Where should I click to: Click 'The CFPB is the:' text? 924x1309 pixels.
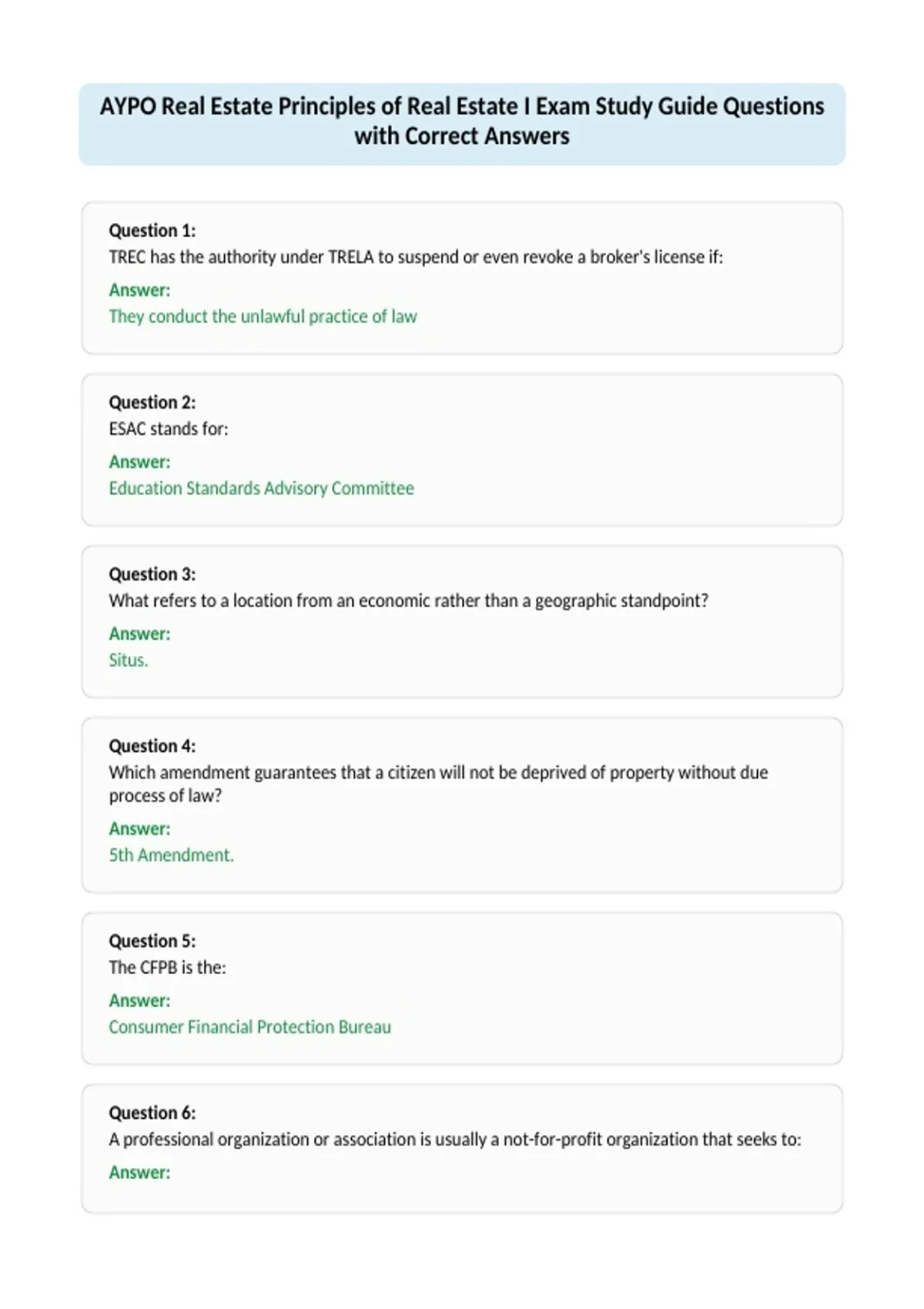pyautogui.click(x=167, y=967)
